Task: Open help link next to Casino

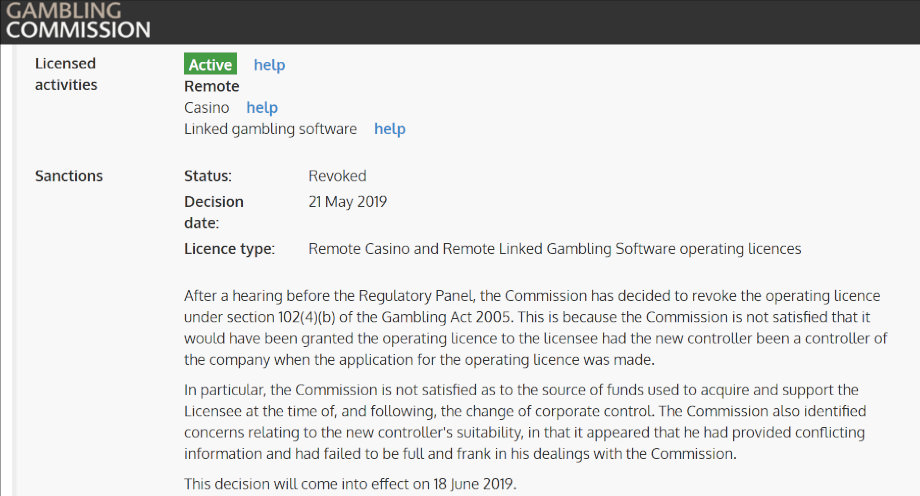Action: tap(262, 107)
